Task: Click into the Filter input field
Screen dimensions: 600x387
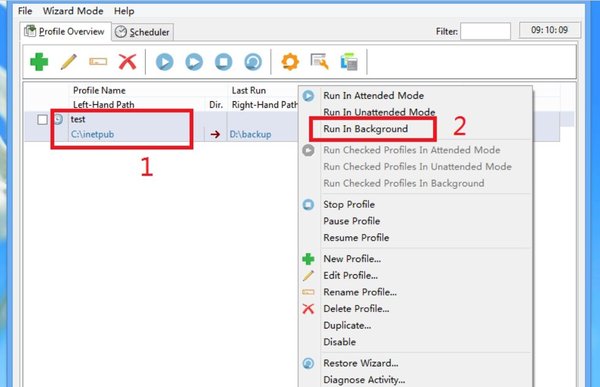Action: click(x=485, y=31)
